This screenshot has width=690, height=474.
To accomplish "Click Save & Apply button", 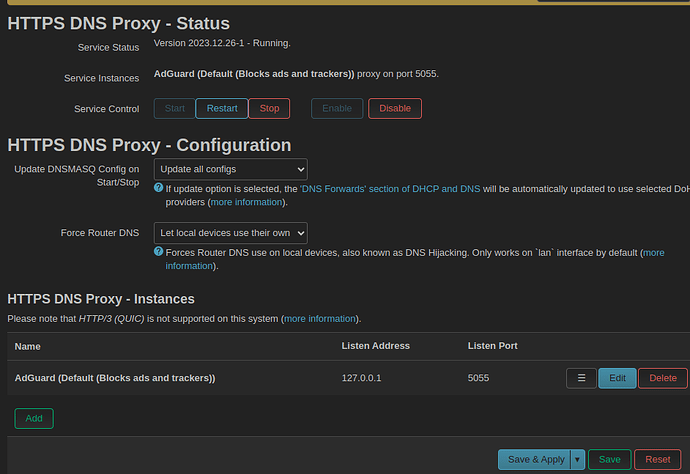I will (x=534, y=459).
